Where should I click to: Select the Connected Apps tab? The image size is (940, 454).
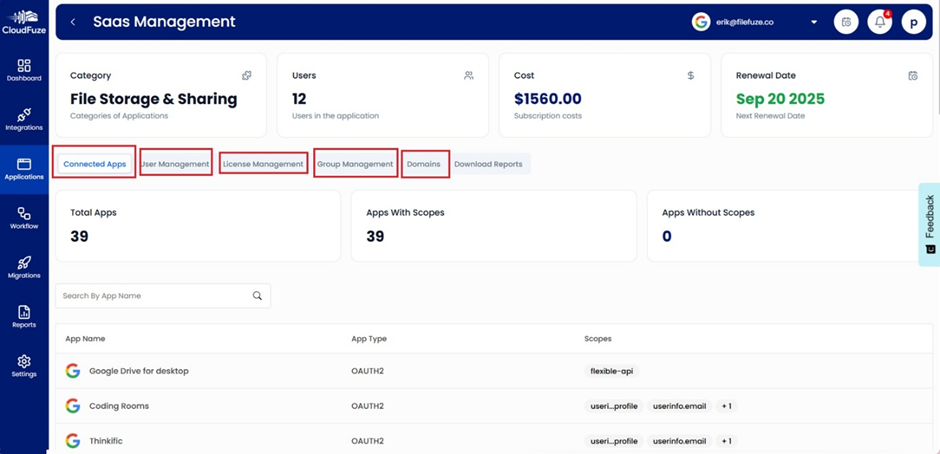coord(95,164)
